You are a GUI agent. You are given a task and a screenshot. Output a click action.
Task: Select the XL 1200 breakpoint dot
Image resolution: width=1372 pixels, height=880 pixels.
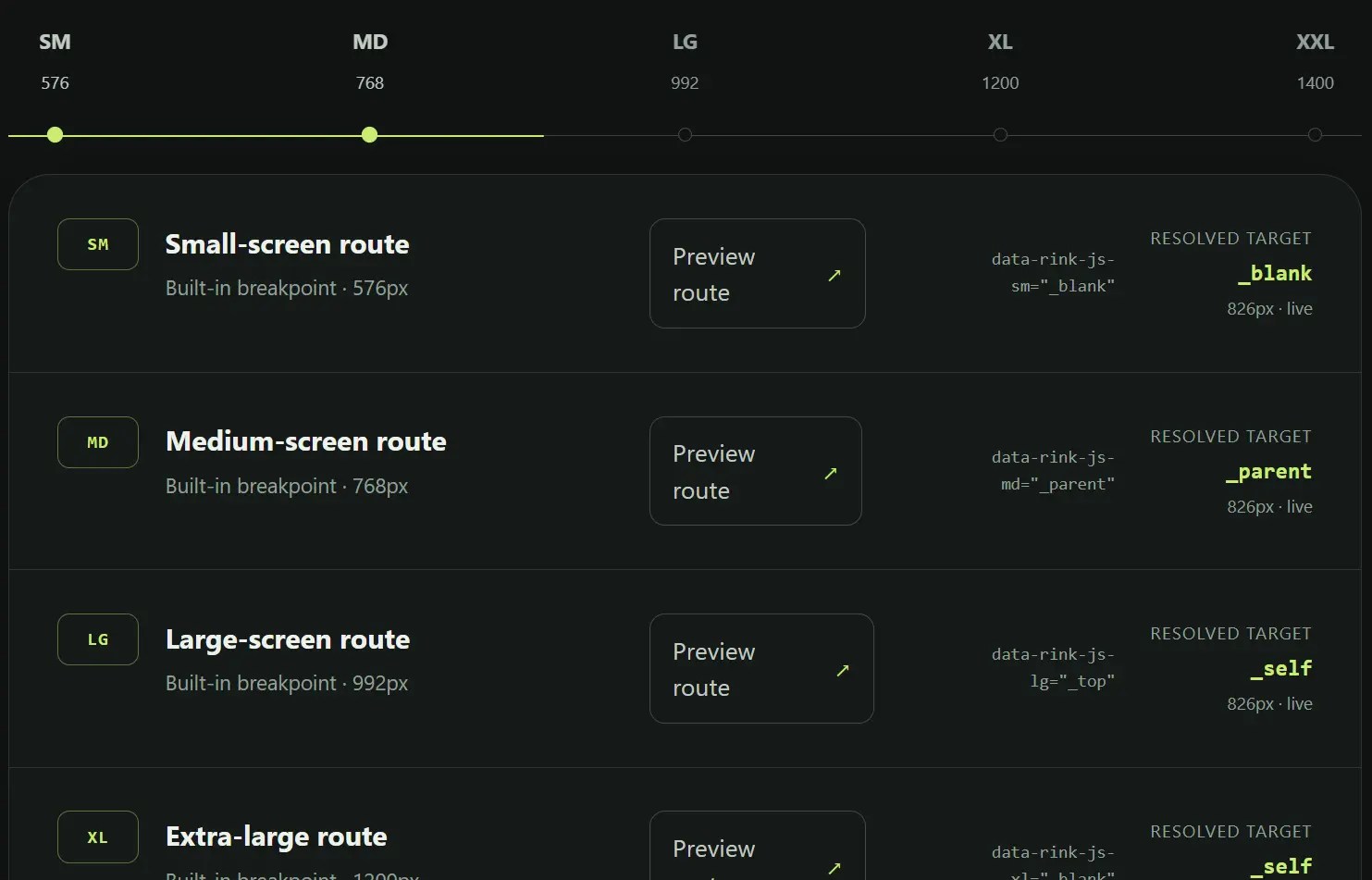point(1000,135)
